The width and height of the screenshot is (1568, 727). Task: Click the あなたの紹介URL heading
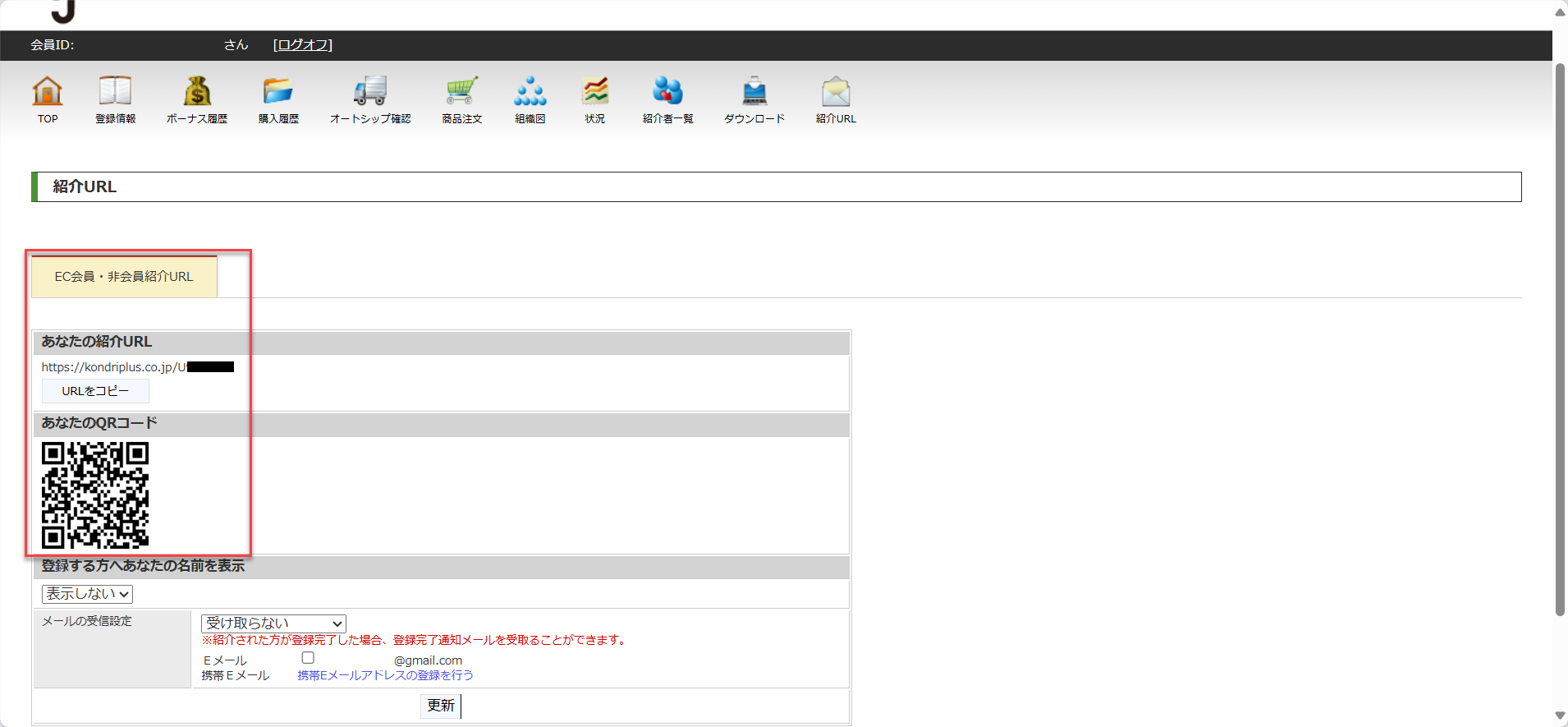(97, 342)
